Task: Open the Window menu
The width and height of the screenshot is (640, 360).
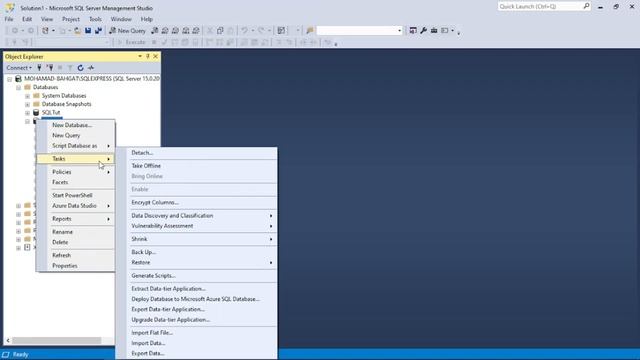Action: [121, 19]
